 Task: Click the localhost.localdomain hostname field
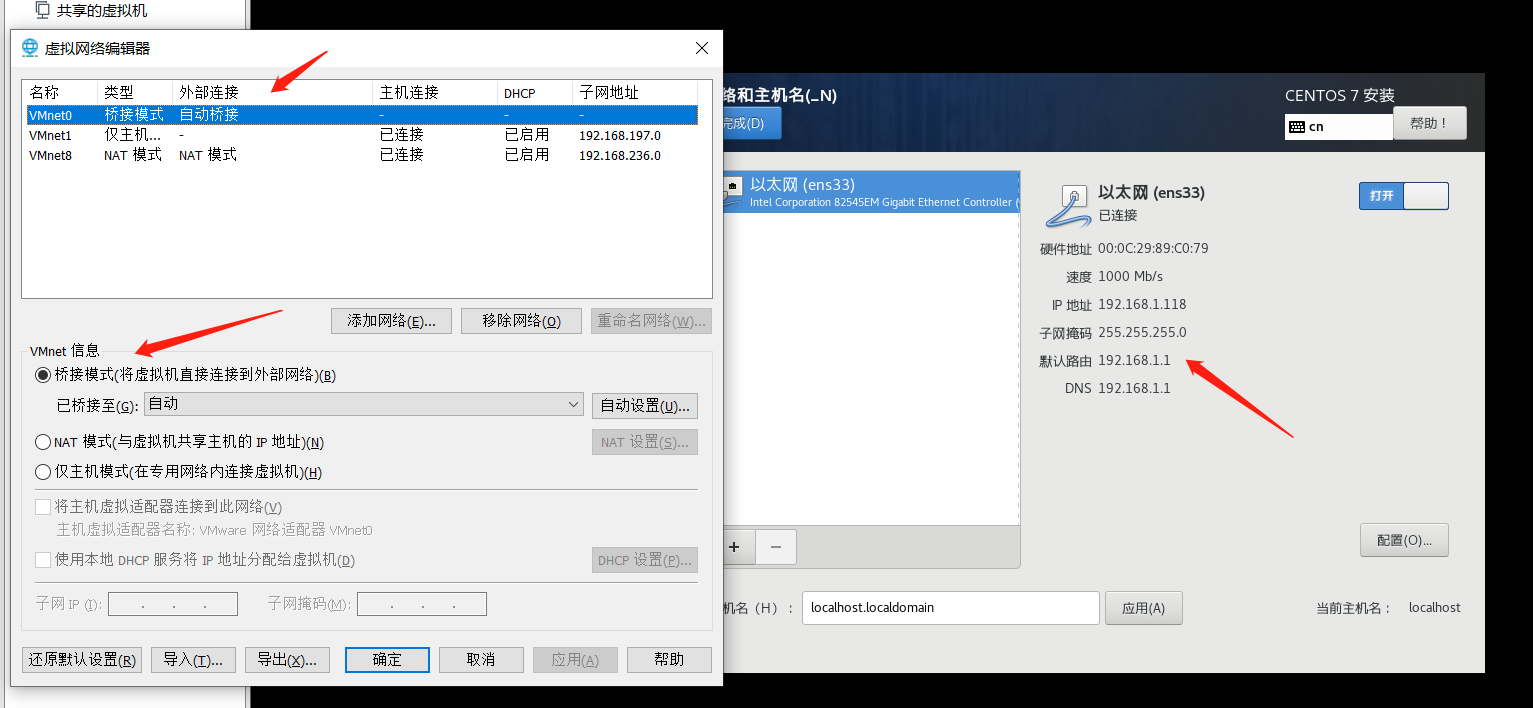[x=950, y=607]
